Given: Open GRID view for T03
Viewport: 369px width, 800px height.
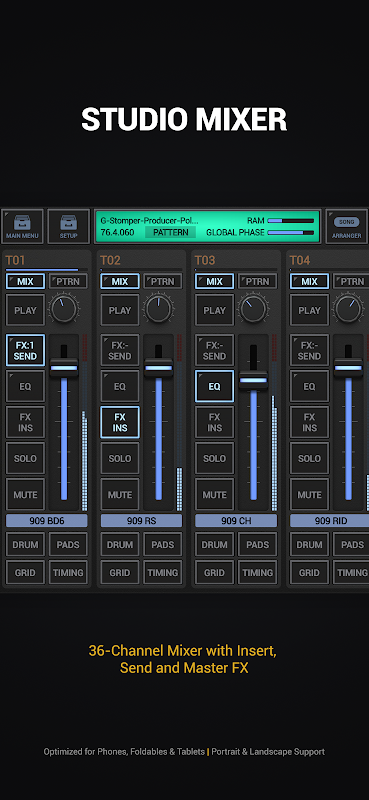Looking at the screenshot, I should 215,572.
